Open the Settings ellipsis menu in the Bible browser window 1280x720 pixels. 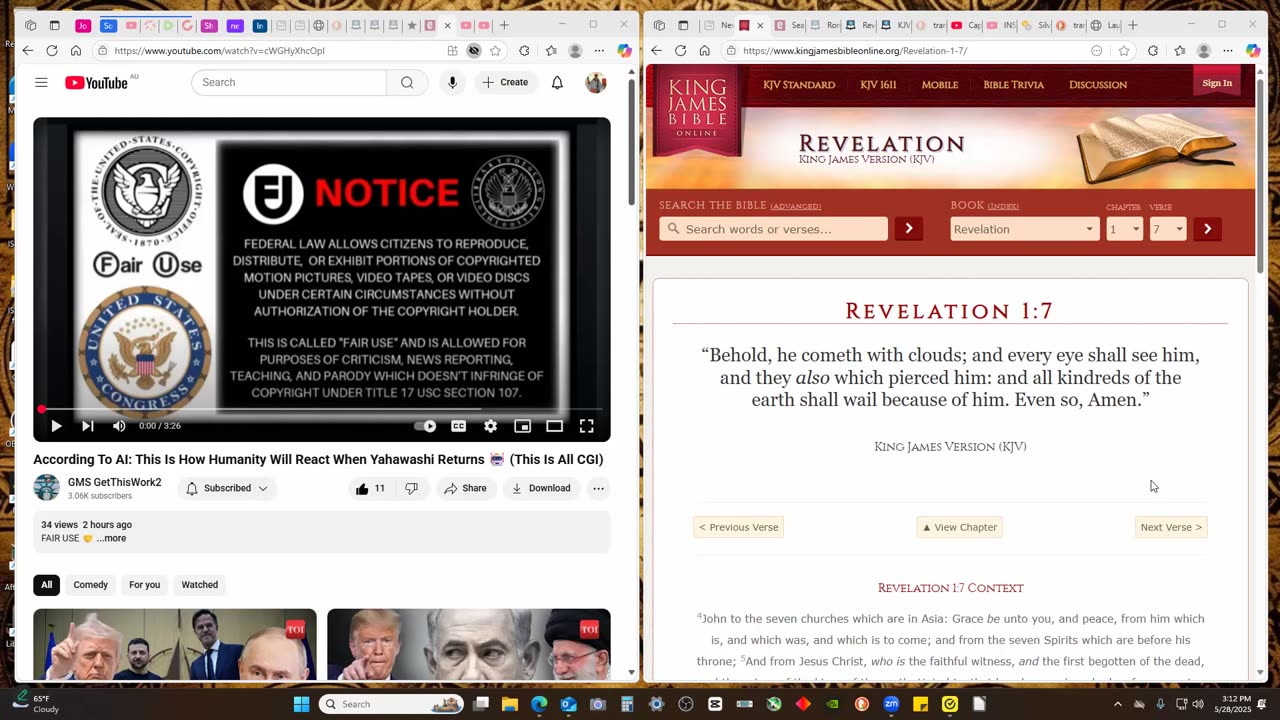pos(1228,50)
